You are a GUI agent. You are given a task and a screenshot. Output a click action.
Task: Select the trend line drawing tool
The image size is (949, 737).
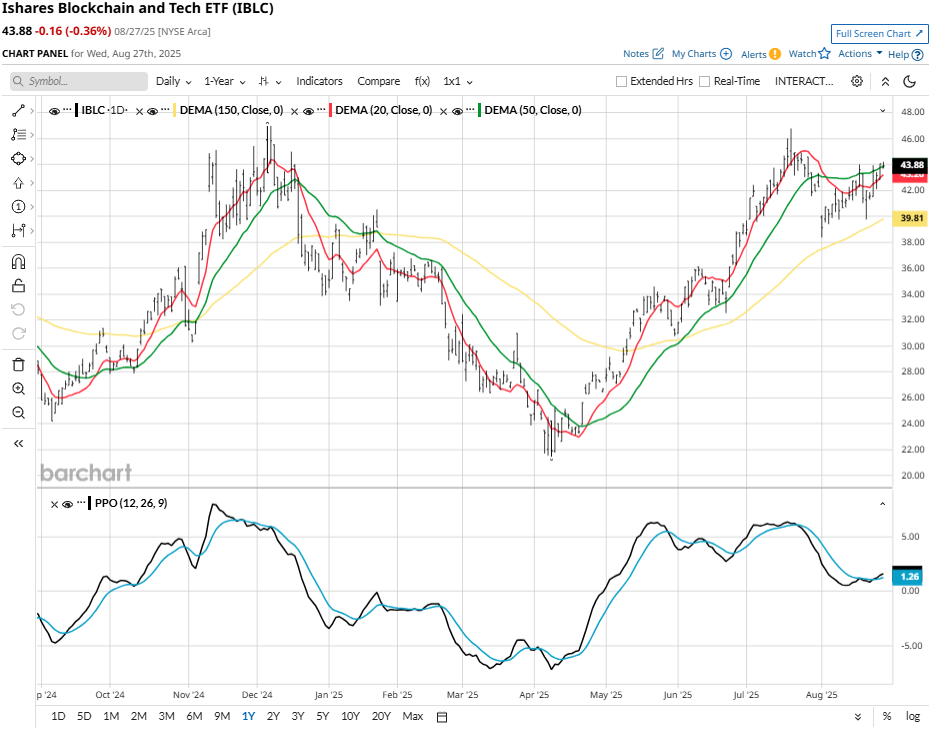point(18,111)
